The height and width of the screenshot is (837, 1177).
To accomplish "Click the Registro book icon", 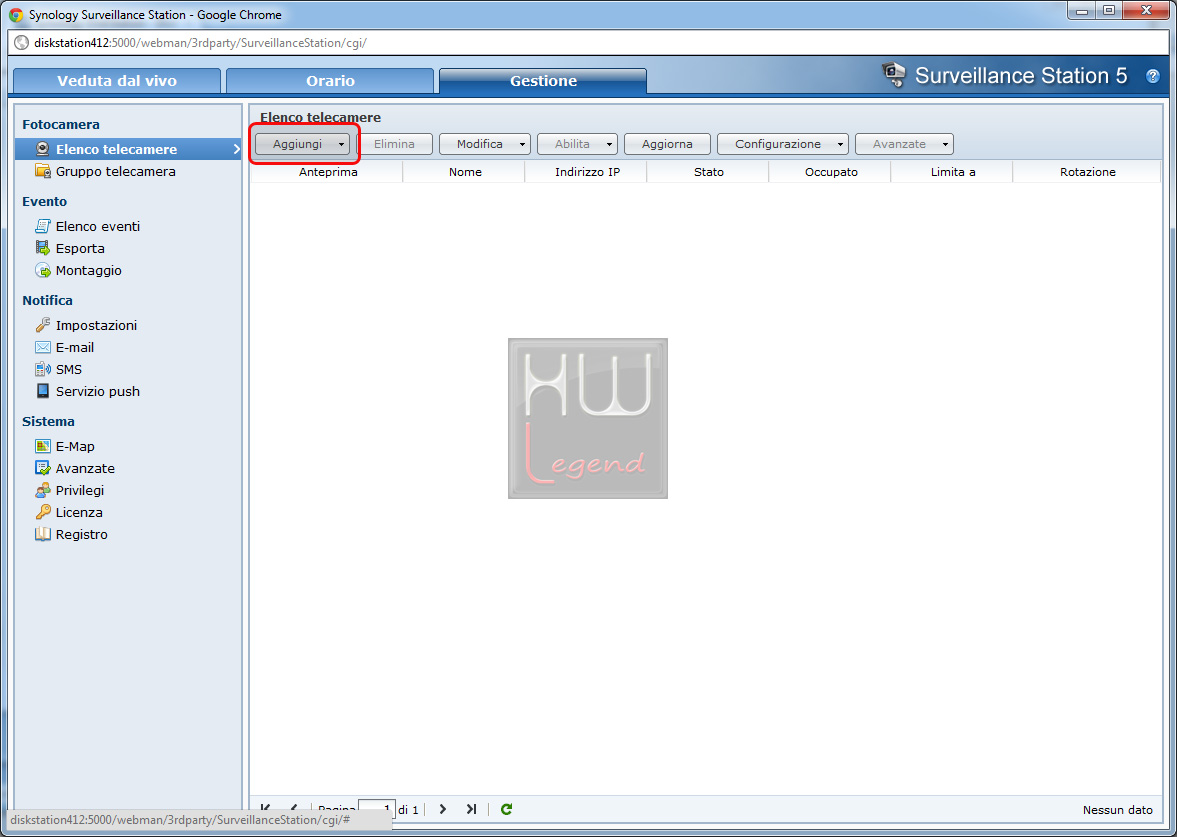I will [x=43, y=534].
